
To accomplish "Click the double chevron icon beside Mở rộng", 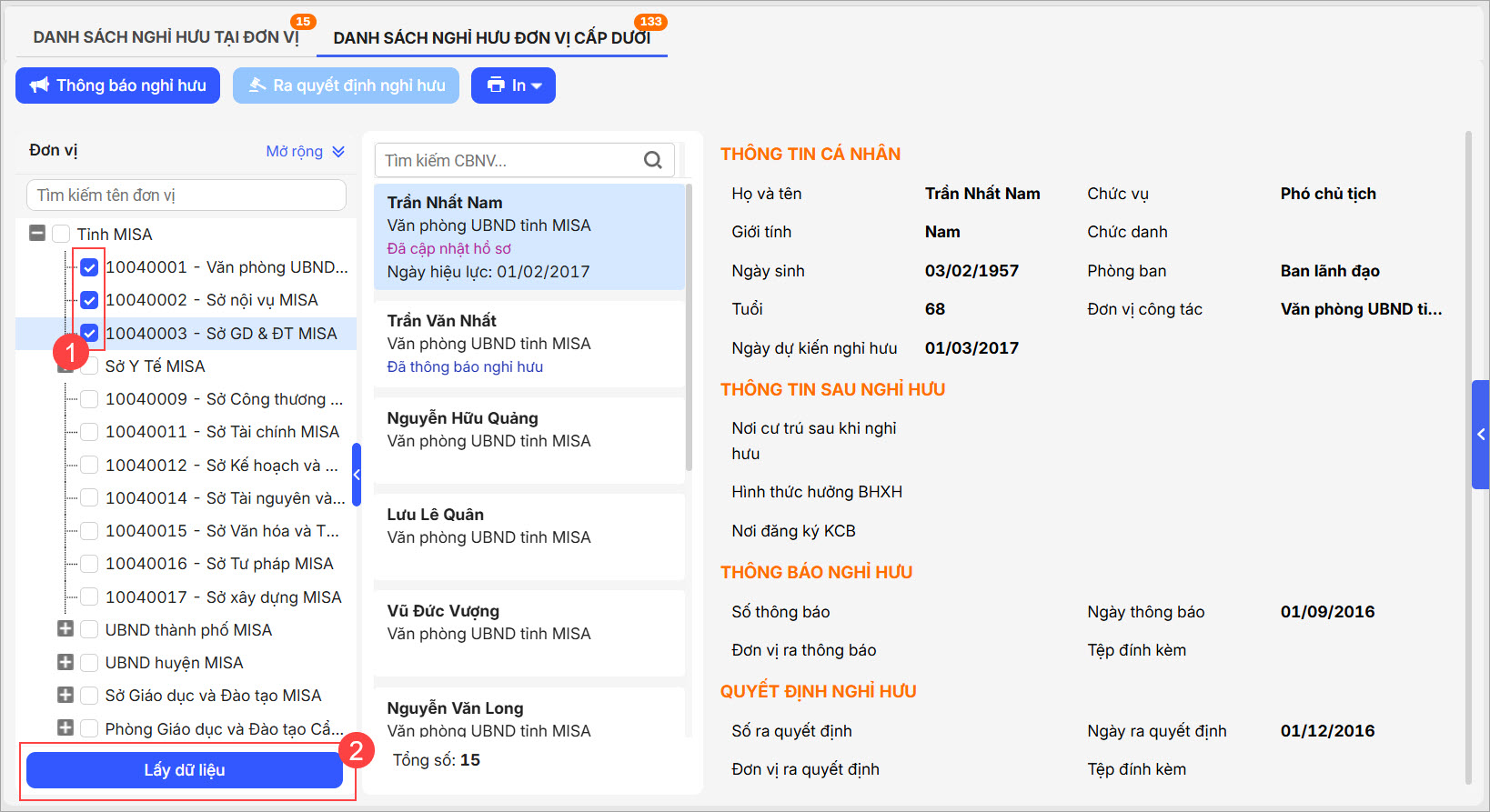I will tap(338, 152).
